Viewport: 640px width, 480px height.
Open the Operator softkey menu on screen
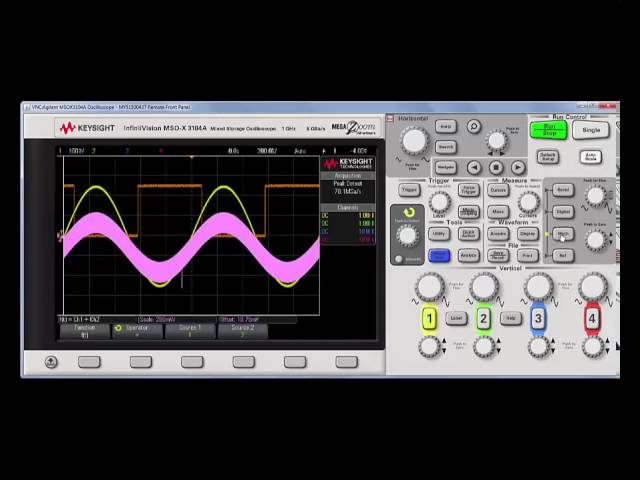tap(137, 331)
